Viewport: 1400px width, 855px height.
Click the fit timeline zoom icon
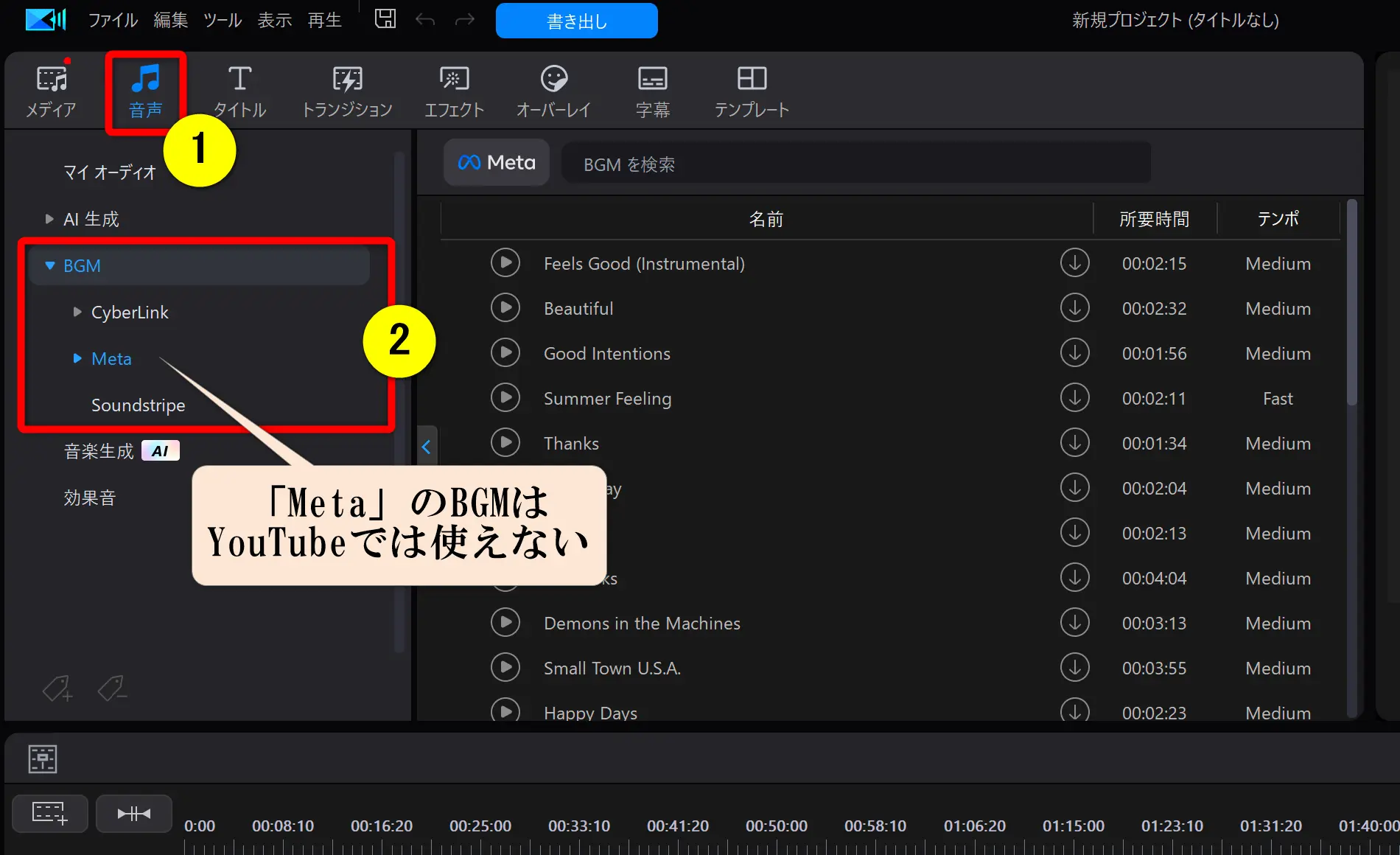point(134,814)
